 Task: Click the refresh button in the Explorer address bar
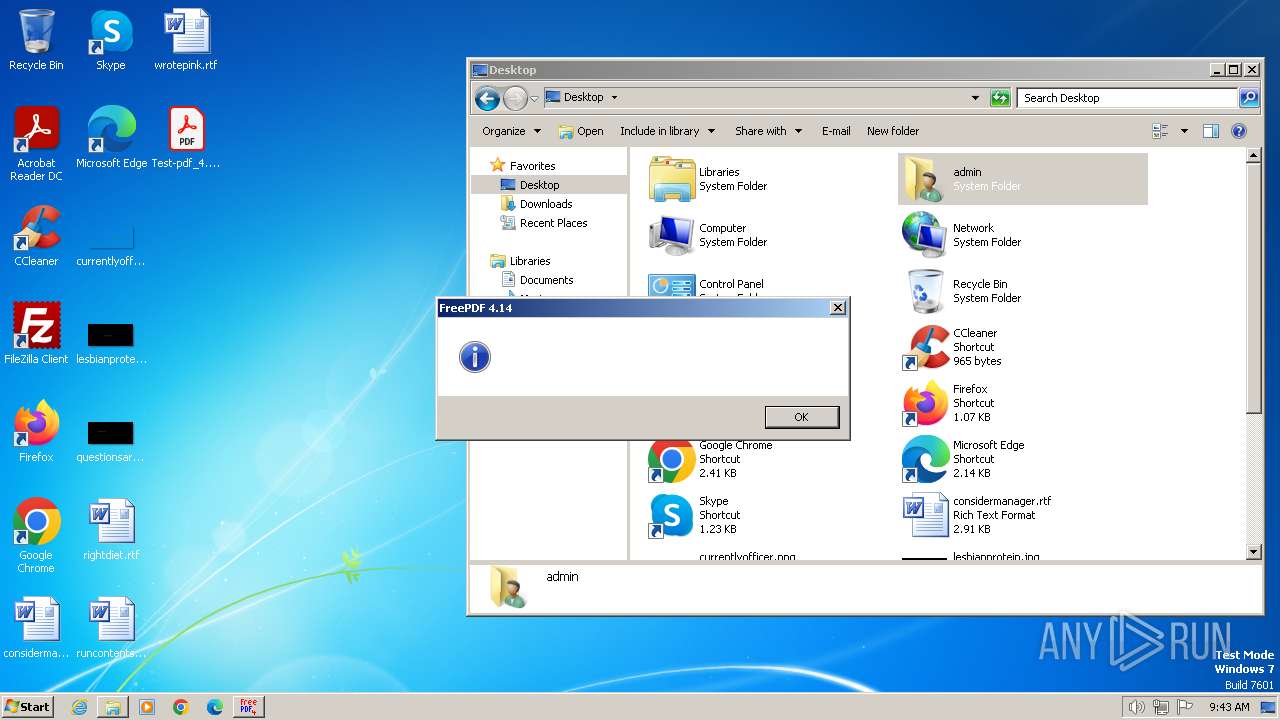[1000, 98]
